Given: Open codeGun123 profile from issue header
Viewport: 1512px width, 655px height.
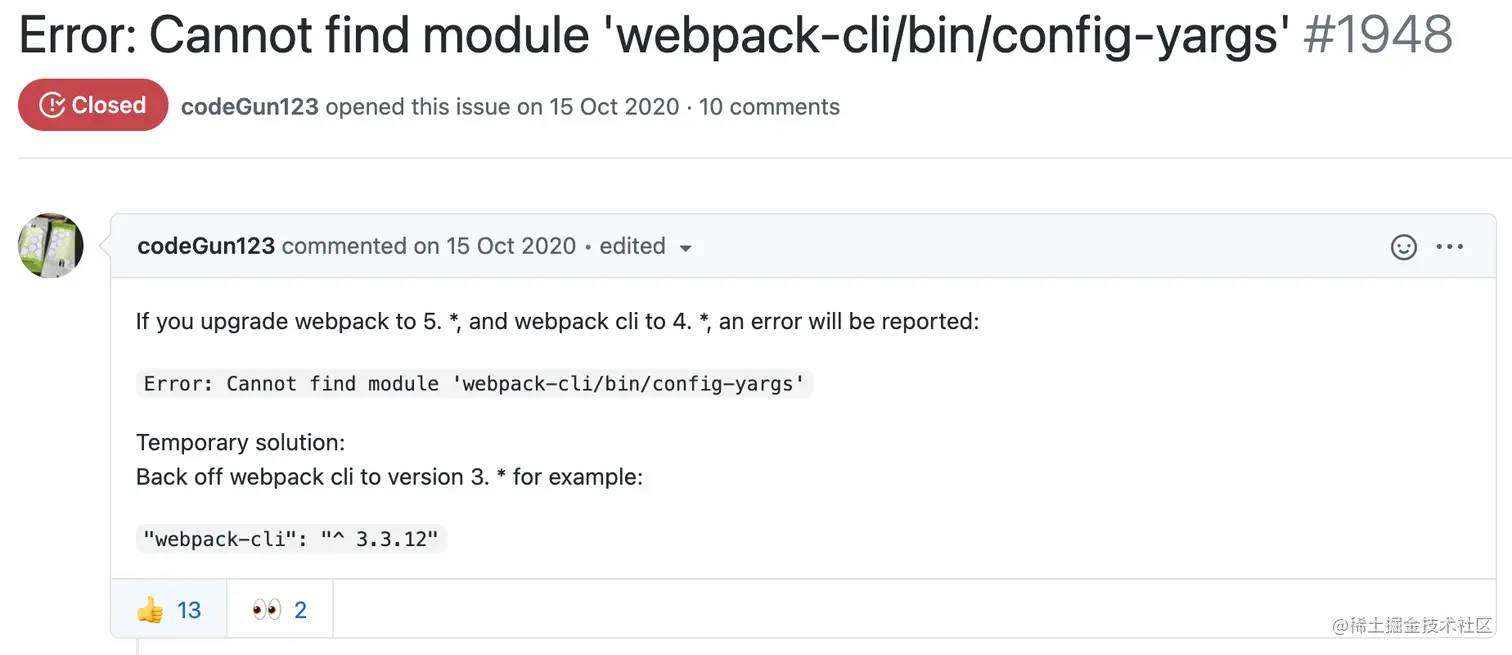Looking at the screenshot, I should pos(249,107).
